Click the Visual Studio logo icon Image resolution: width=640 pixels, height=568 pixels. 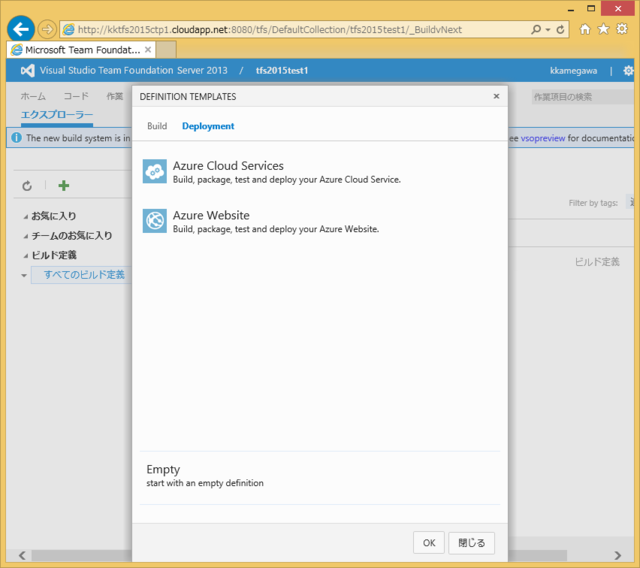point(27,71)
